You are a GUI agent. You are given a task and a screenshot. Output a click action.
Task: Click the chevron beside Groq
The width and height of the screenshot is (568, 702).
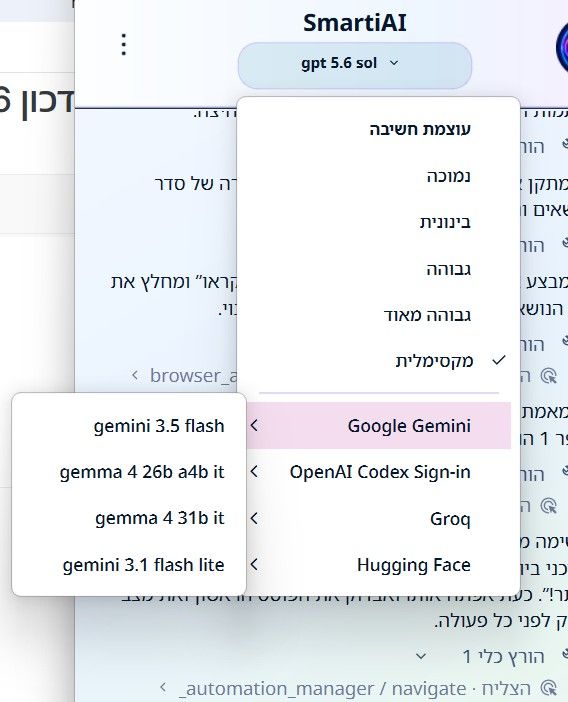coord(254,518)
